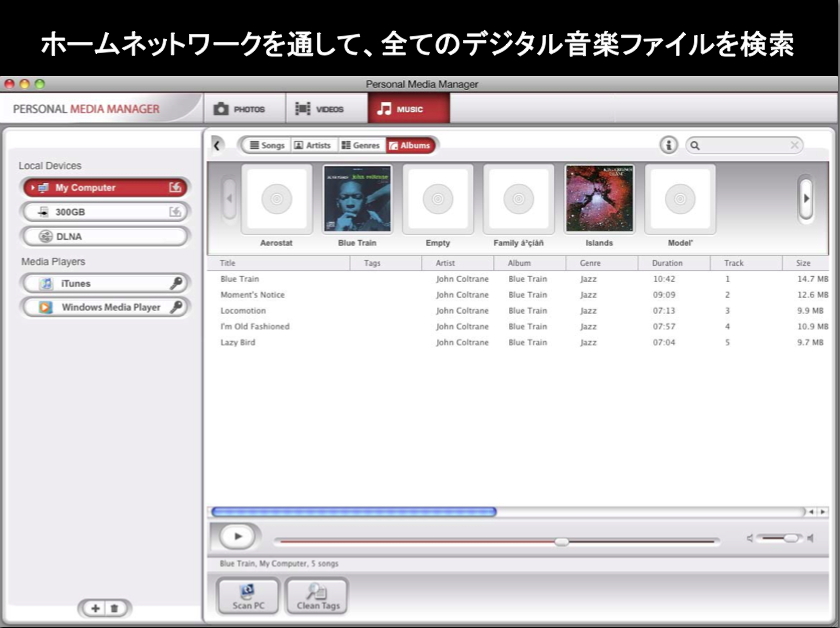Click the 300GB sync icon
The width and height of the screenshot is (840, 628).
(175, 212)
